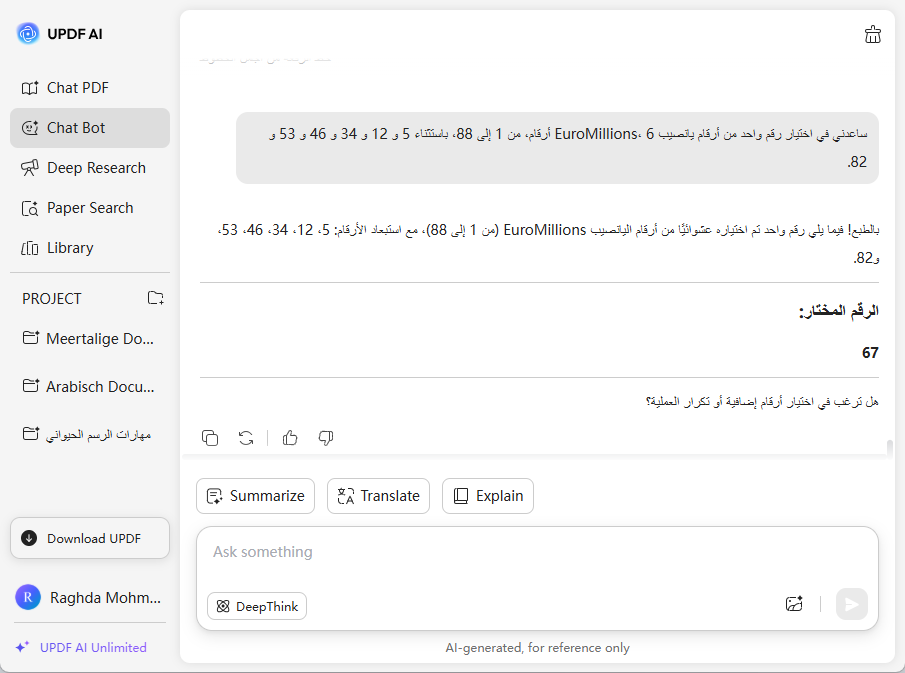Click the R profile avatar
Screen dimensions: 905x673
(x=28, y=597)
